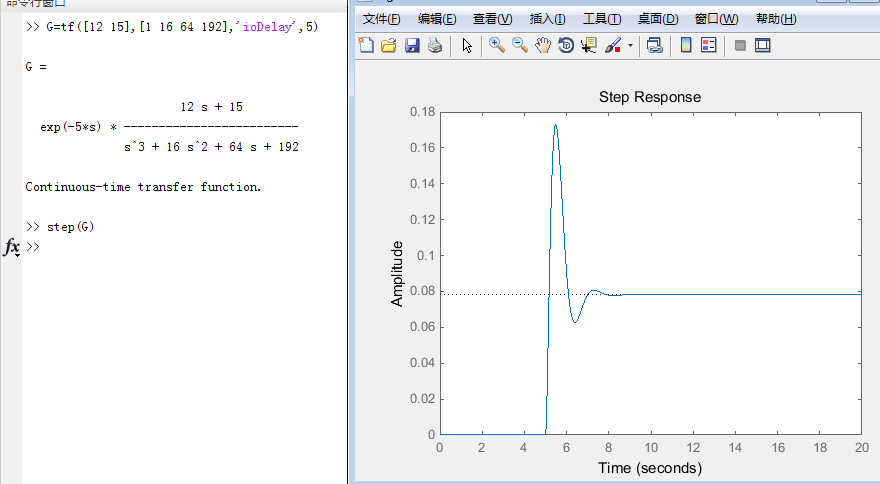The image size is (880, 484).
Task: Click the Show Plot Tools icon
Action: click(763, 45)
